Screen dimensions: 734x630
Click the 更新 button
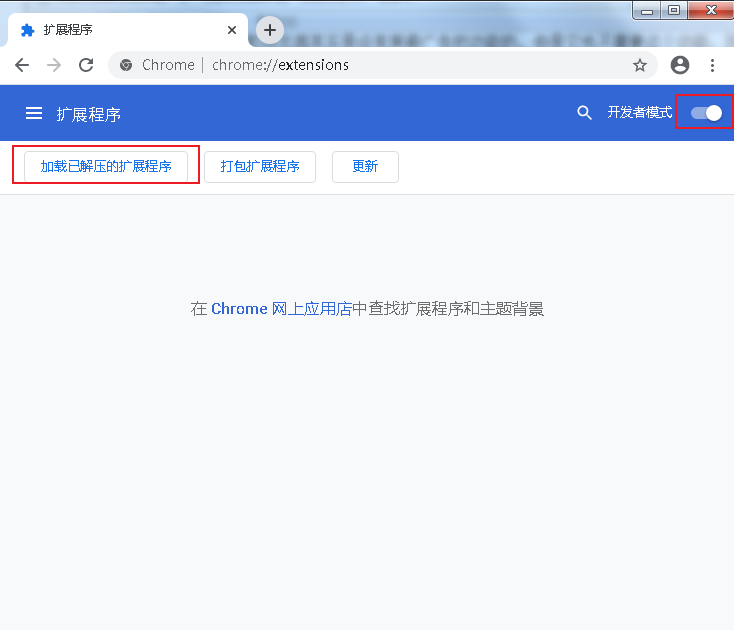click(x=365, y=166)
